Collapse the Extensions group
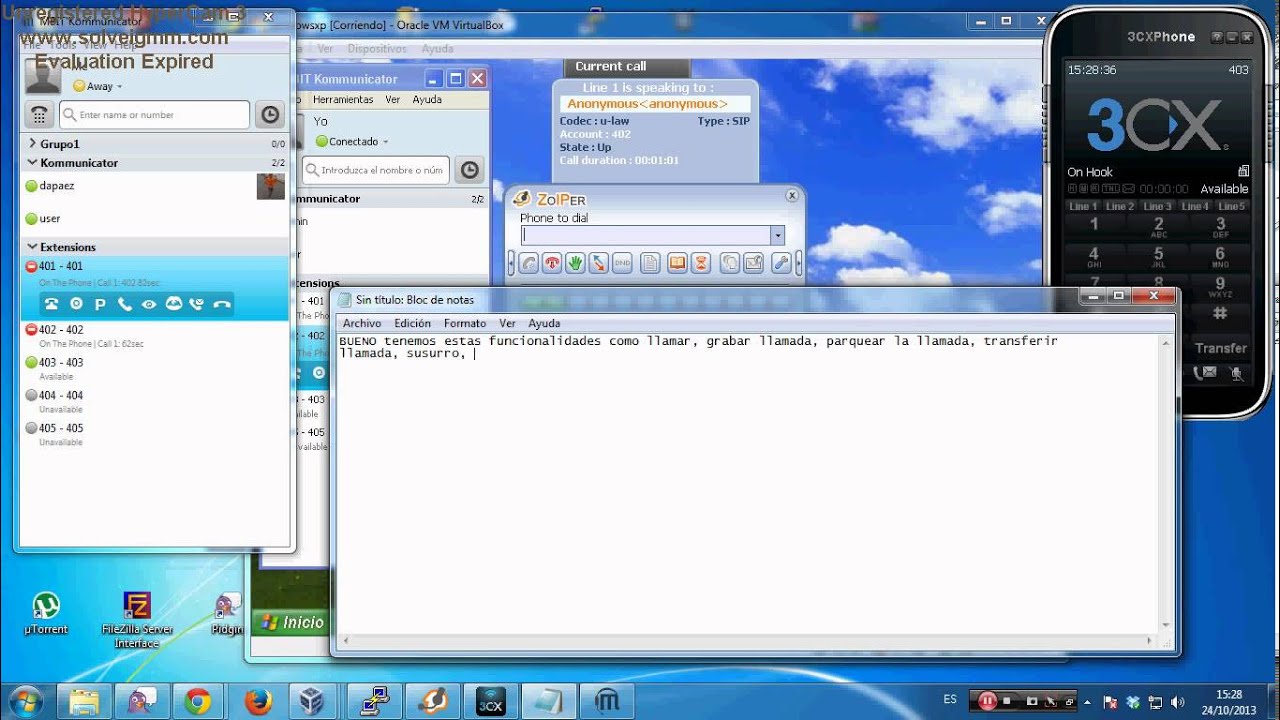The height and width of the screenshot is (720, 1280). point(32,247)
